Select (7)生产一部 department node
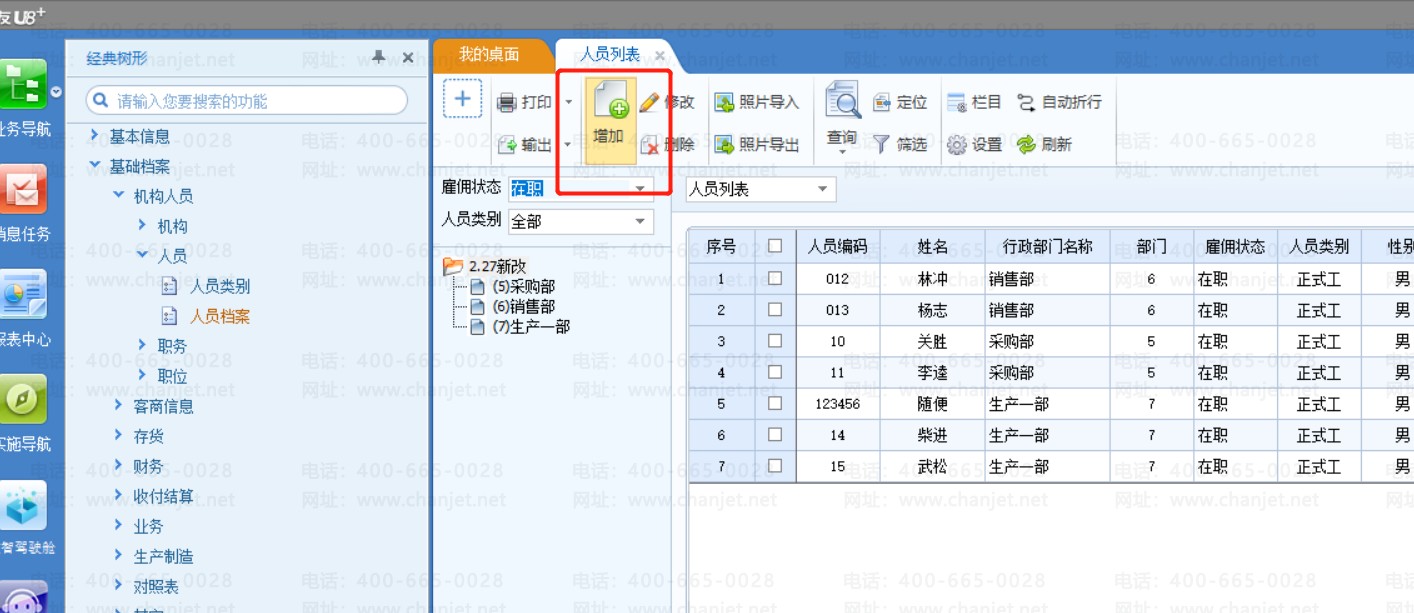 [531, 326]
